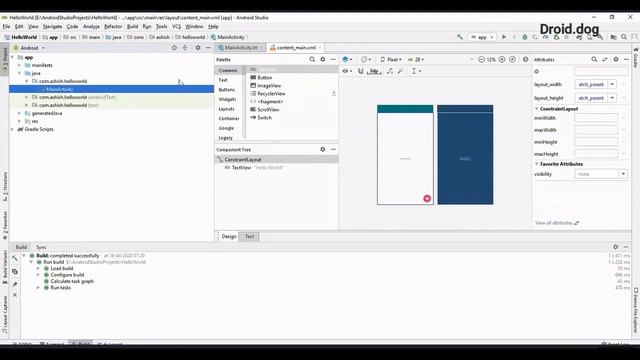Run the app with the green play button

click(x=504, y=37)
